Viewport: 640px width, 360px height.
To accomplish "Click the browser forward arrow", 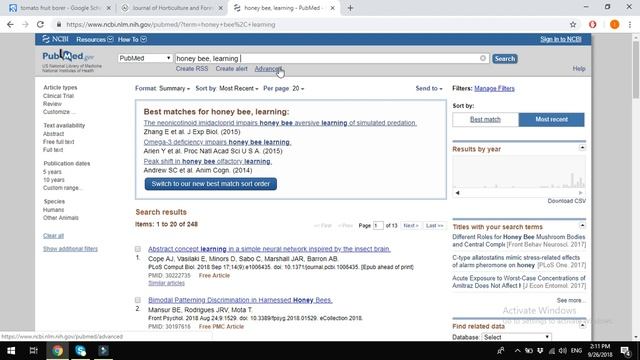I will click(x=25, y=24).
